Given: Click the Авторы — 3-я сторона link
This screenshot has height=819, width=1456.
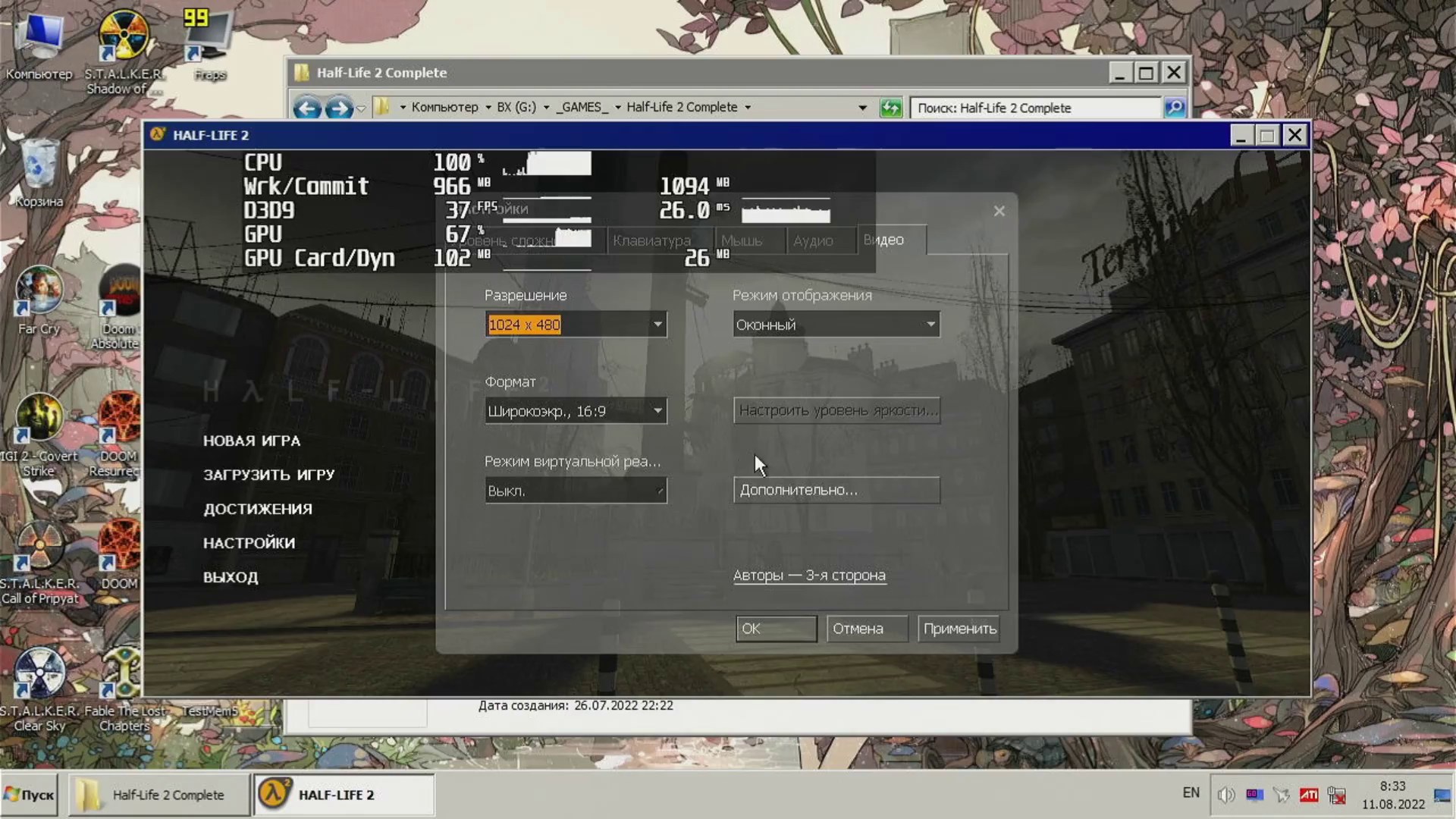Looking at the screenshot, I should [x=808, y=576].
